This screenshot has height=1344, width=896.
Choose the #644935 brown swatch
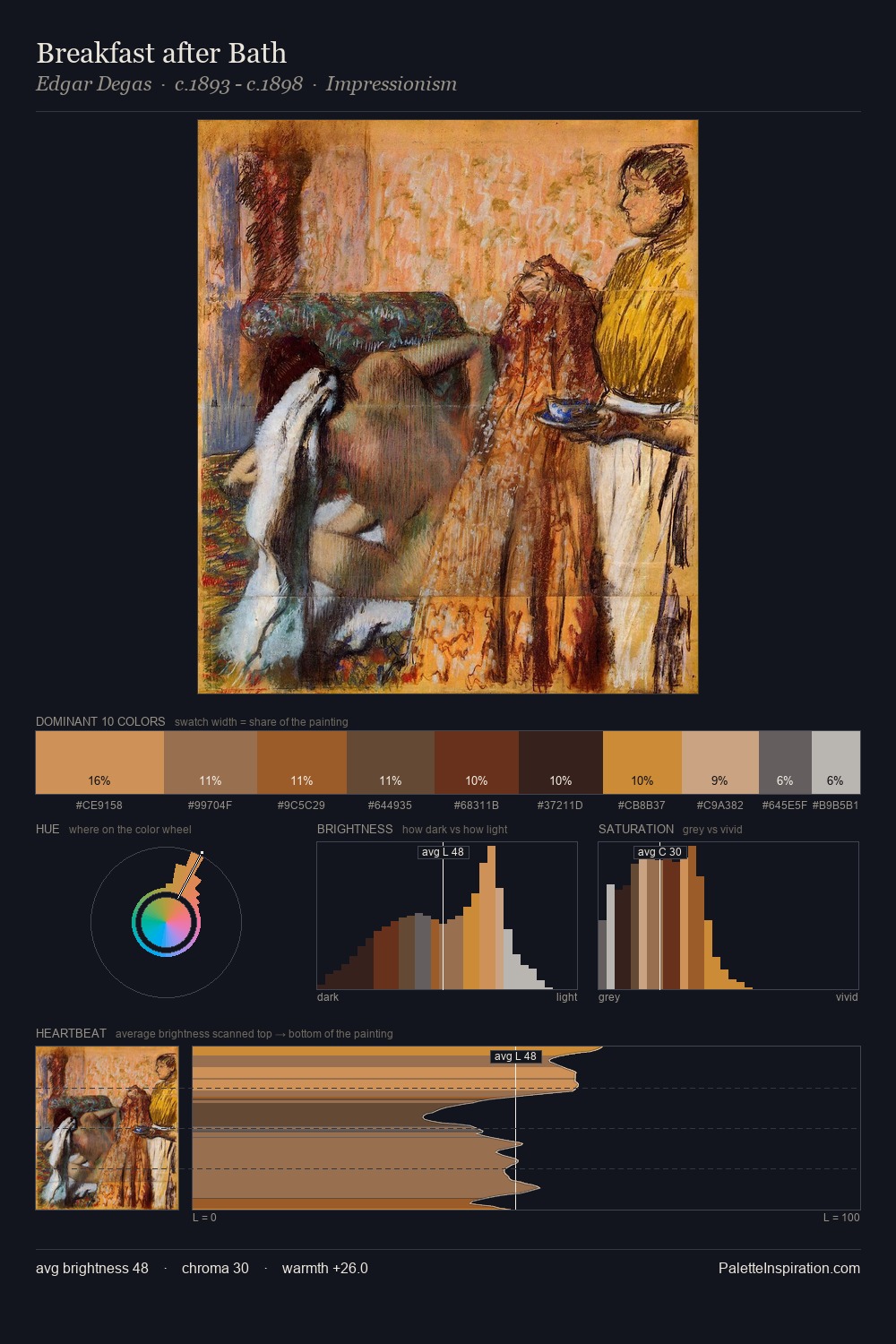pos(391,762)
